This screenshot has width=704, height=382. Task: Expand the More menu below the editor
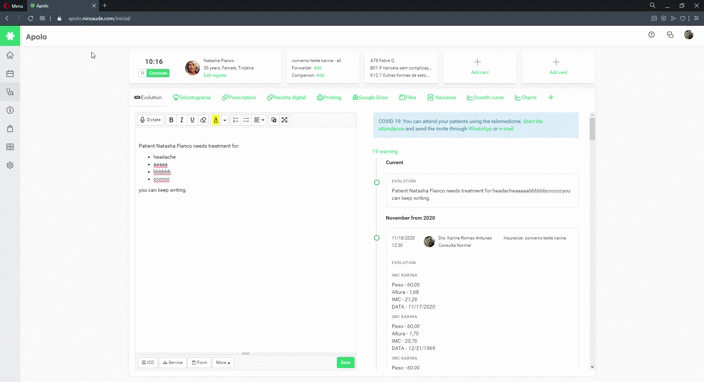223,362
